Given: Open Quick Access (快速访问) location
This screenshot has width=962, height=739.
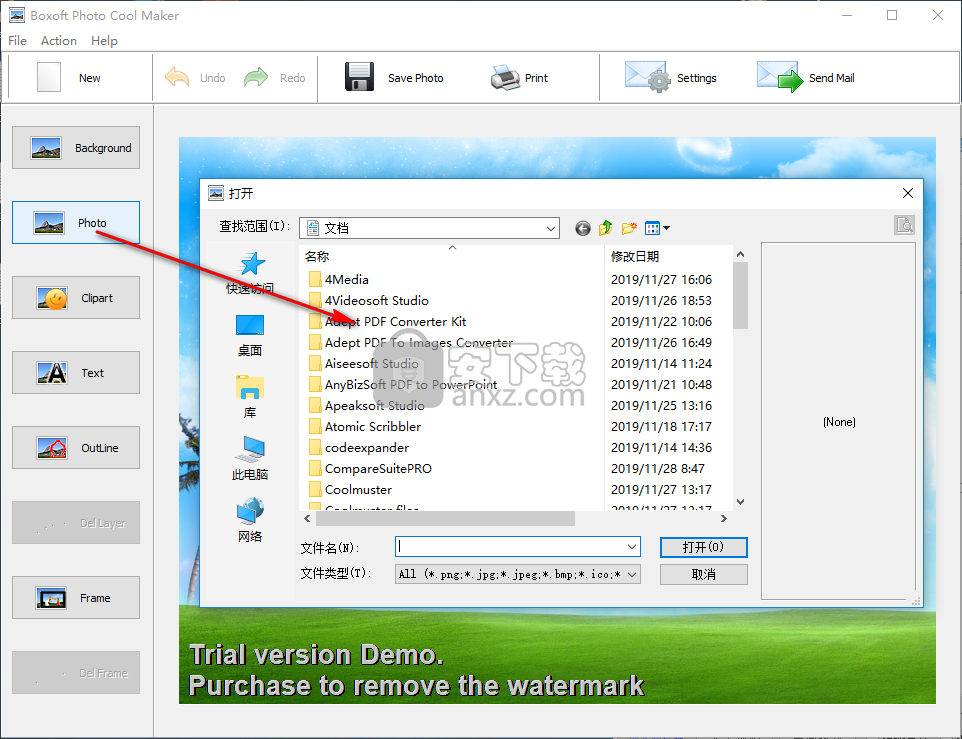Looking at the screenshot, I should 250,273.
